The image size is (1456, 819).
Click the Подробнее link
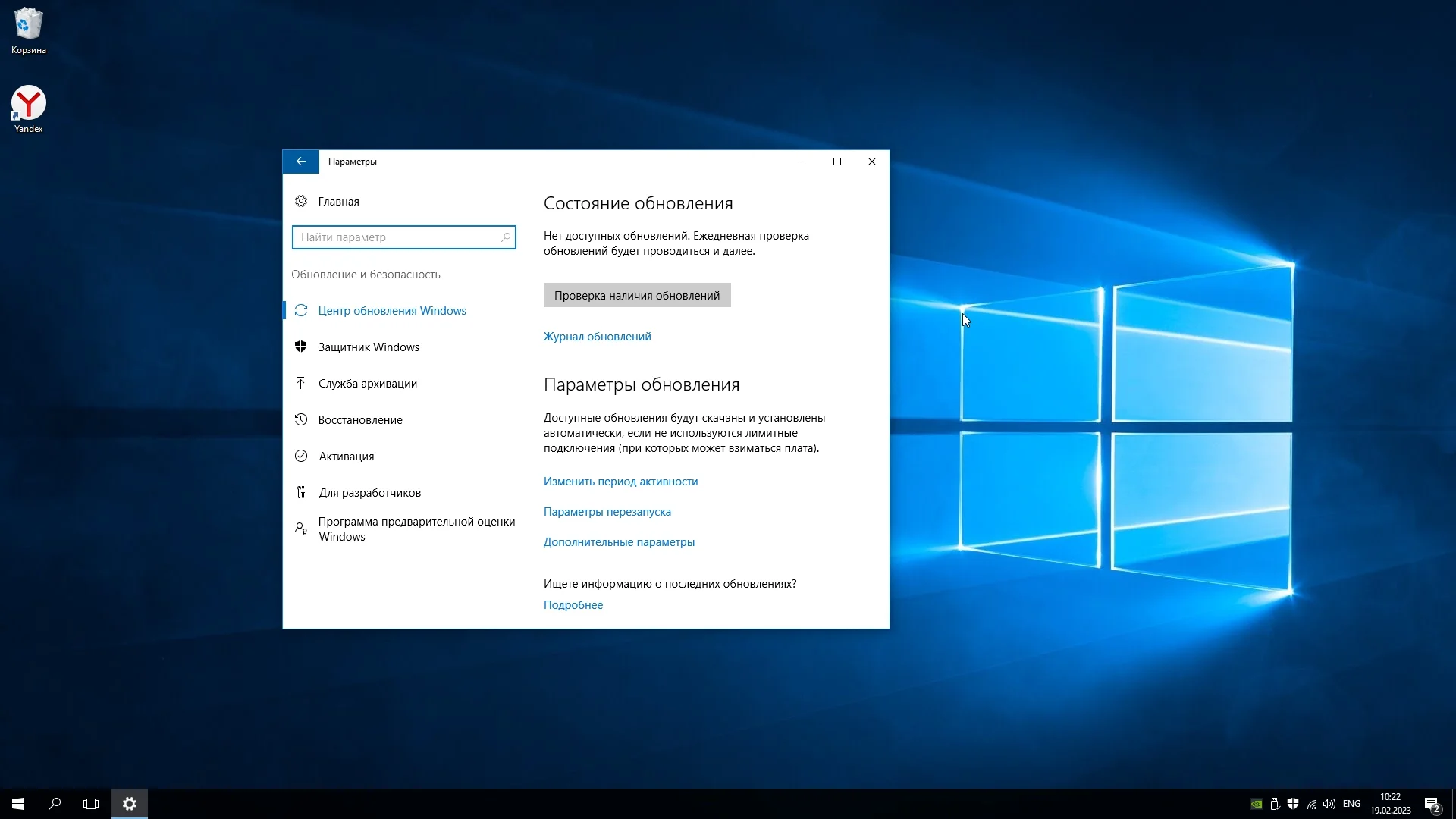click(573, 605)
